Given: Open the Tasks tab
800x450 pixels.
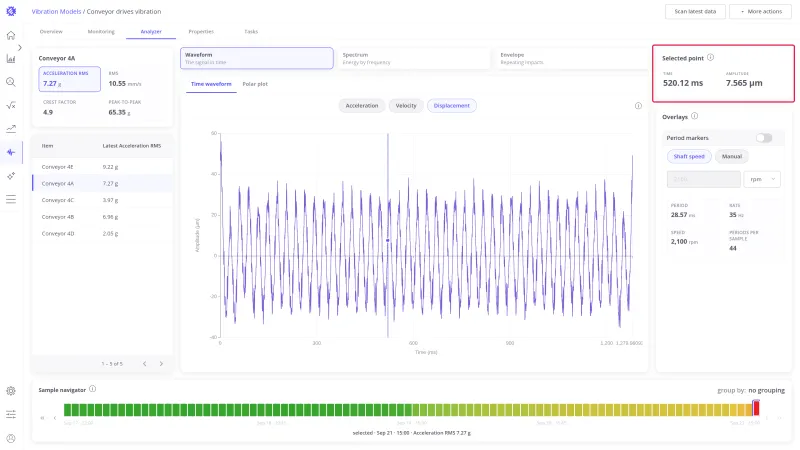Looking at the screenshot, I should tap(251, 32).
